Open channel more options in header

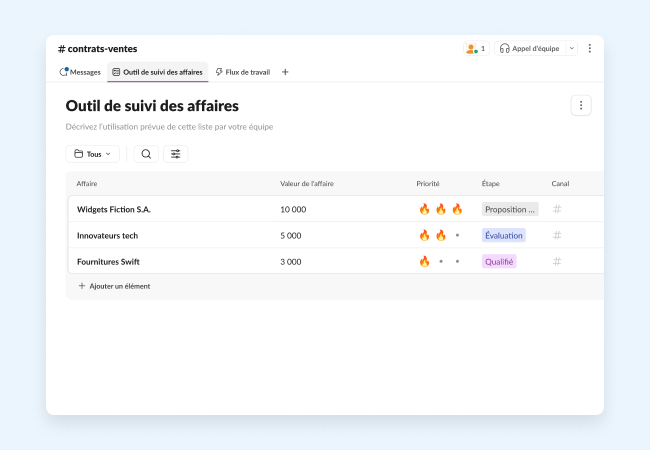pos(589,48)
